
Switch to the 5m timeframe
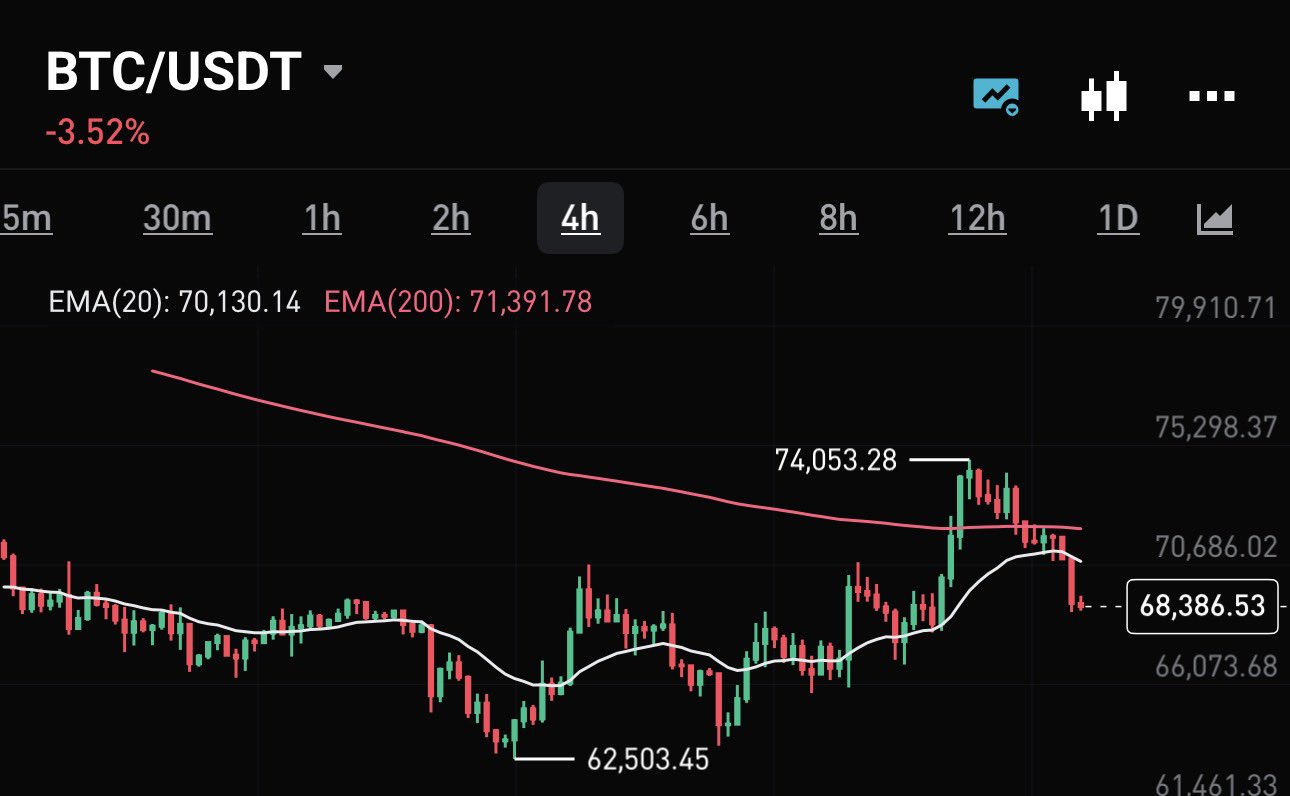[27, 218]
